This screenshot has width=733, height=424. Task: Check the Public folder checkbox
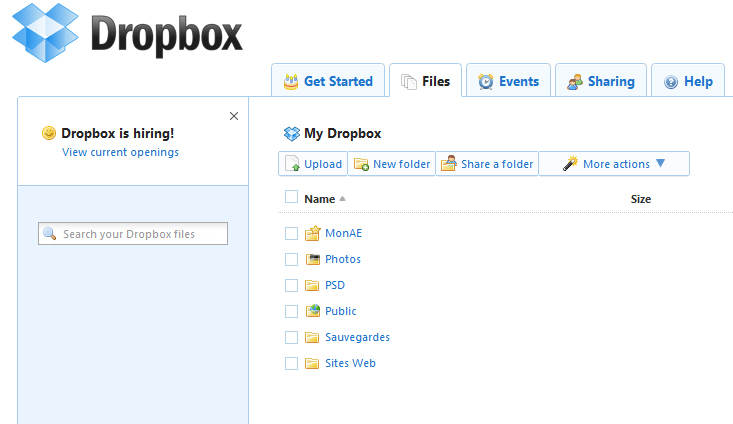coord(291,311)
